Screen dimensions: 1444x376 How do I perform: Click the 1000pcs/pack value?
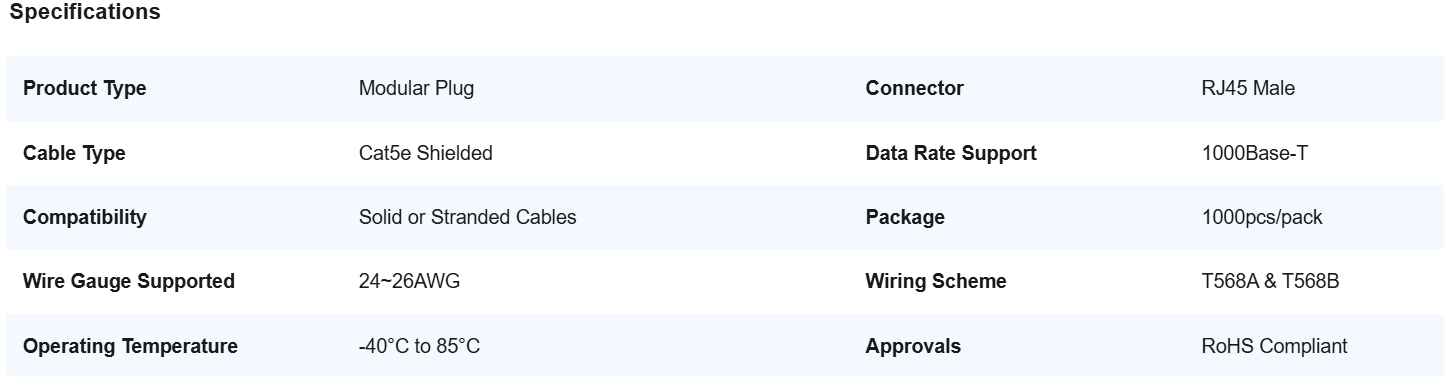(1262, 217)
